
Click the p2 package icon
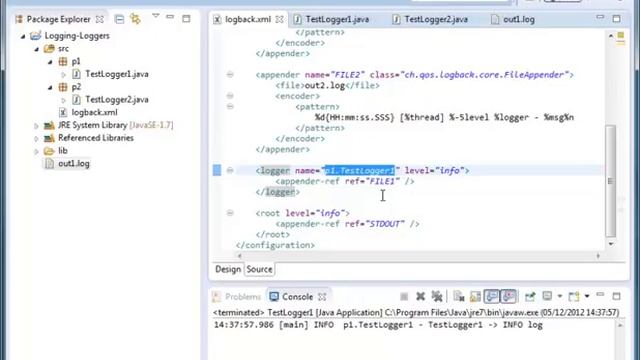[x=62, y=87]
